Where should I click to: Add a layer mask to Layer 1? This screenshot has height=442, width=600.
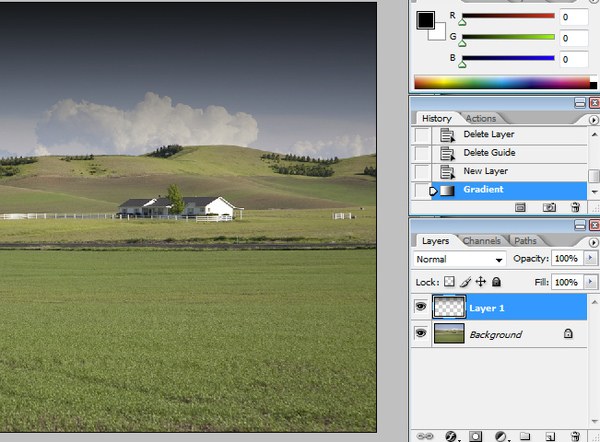[475, 436]
